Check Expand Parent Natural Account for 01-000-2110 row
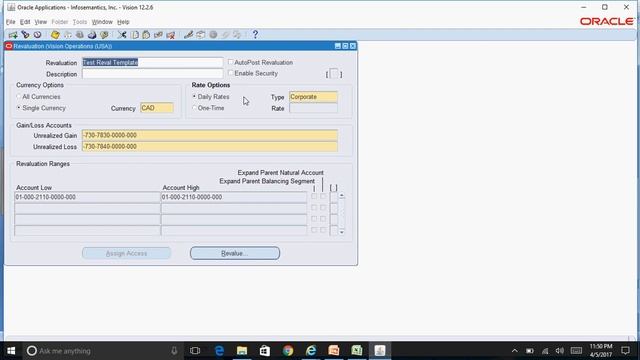The height and width of the screenshot is (360, 640). pyautogui.click(x=323, y=196)
